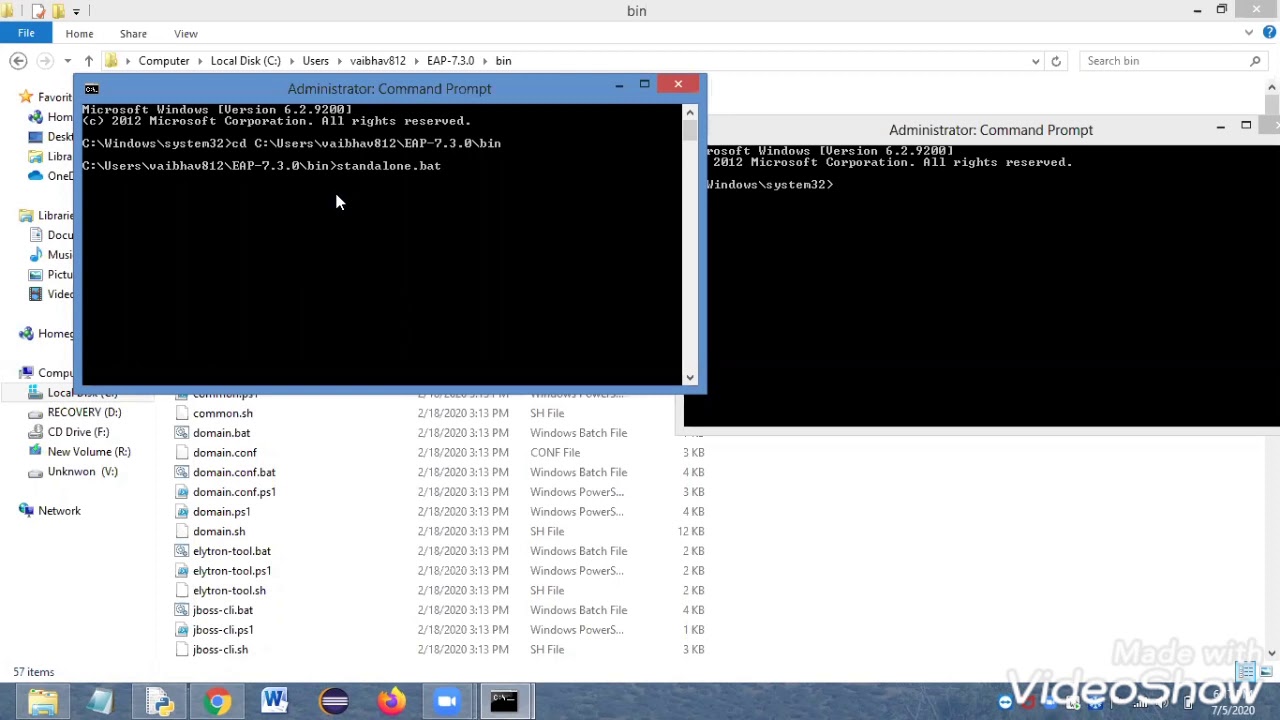The image size is (1280, 720).
Task: Open Notepad from the taskbar
Action: (x=101, y=701)
